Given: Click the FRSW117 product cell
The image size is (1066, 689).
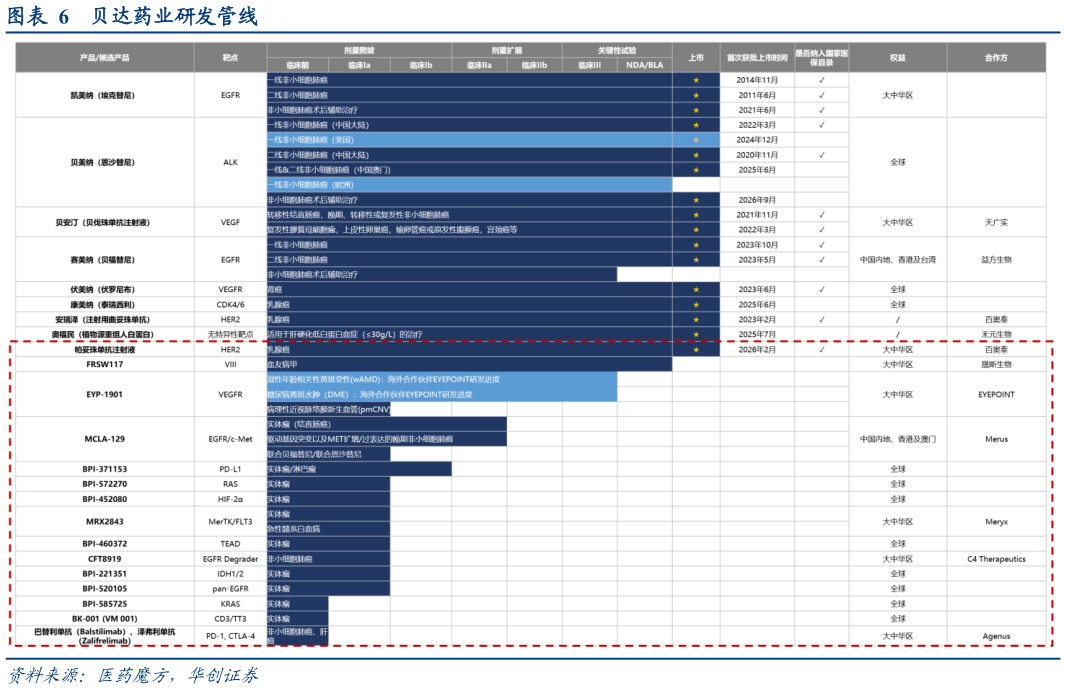Looking at the screenshot, I should tap(105, 365).
